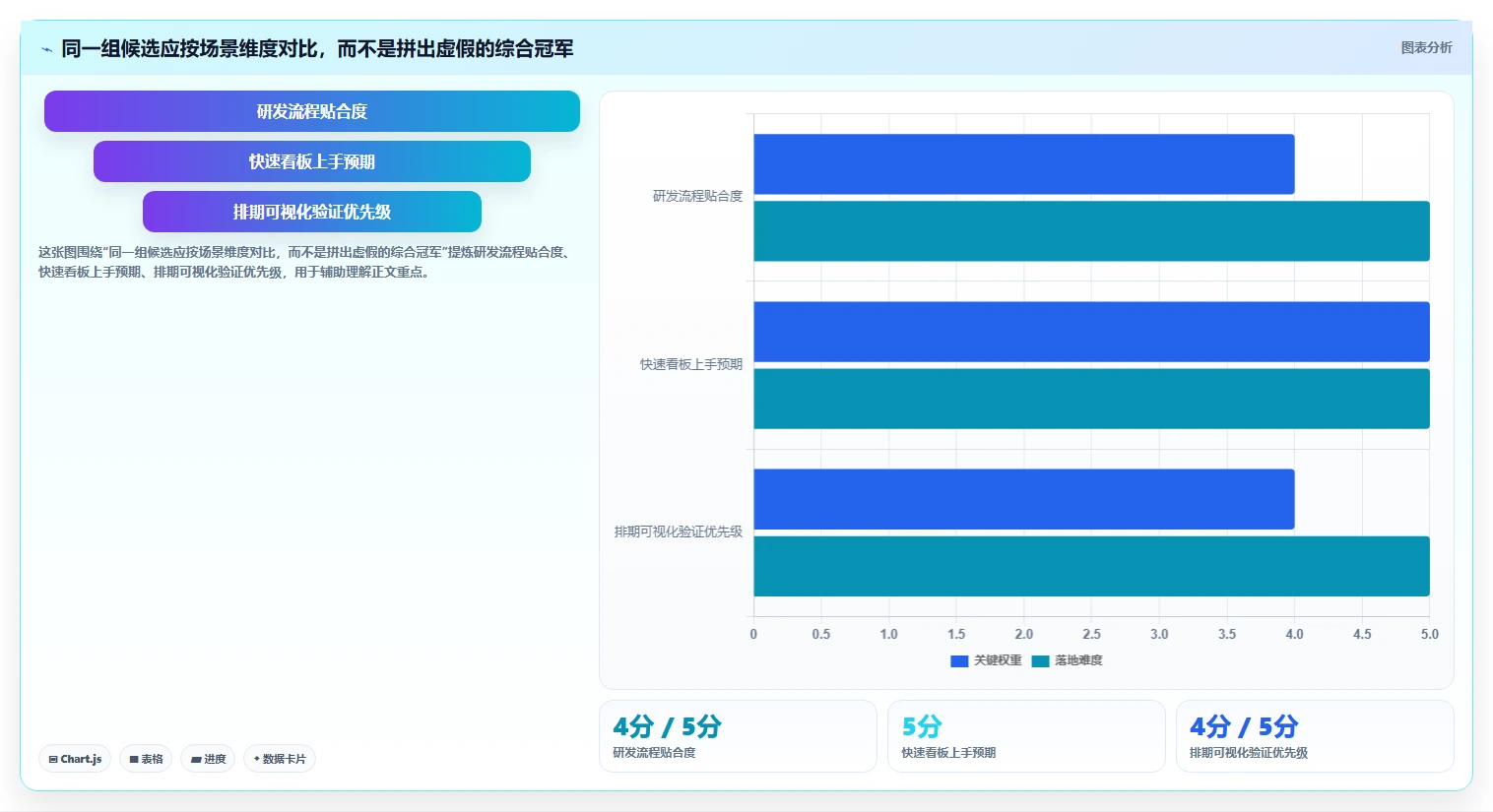
Task: Open the 5分 快速看板上手预期 stat card
Action: pyautogui.click(x=1026, y=736)
